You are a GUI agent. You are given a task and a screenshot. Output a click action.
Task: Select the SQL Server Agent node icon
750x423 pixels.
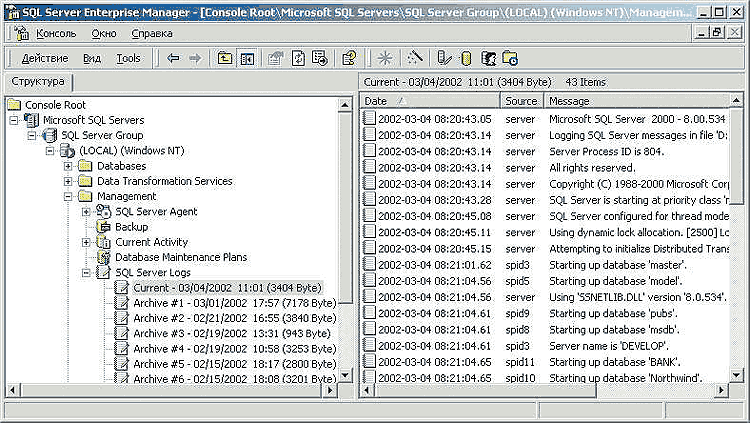coord(103,212)
